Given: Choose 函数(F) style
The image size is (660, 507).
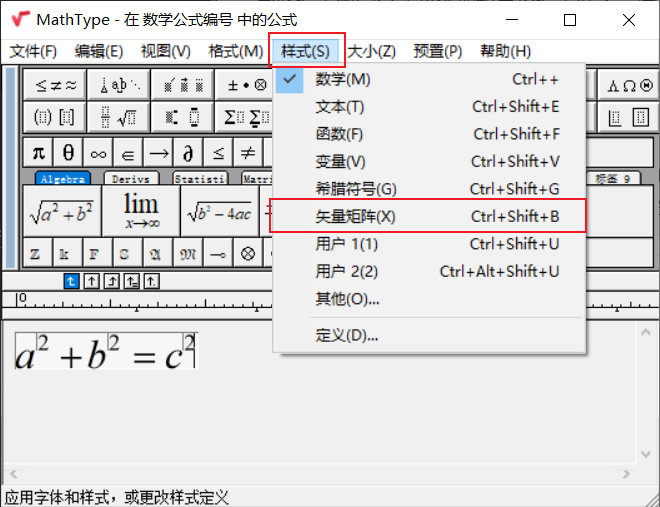Looking at the screenshot, I should tap(429, 134).
